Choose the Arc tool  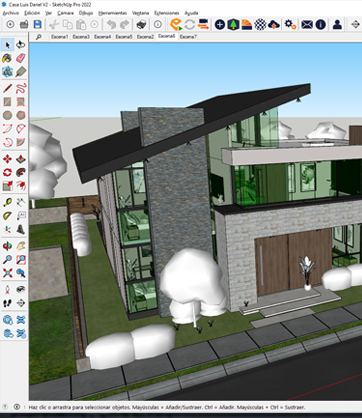8,129
